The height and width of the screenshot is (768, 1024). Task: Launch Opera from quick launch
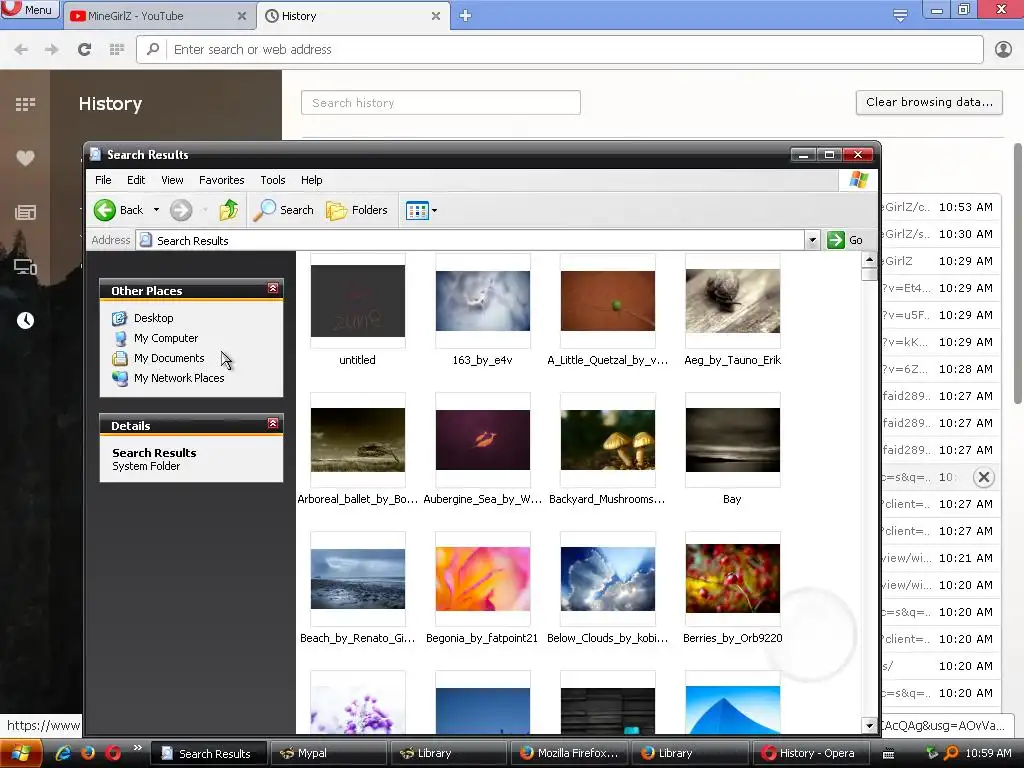(113, 753)
